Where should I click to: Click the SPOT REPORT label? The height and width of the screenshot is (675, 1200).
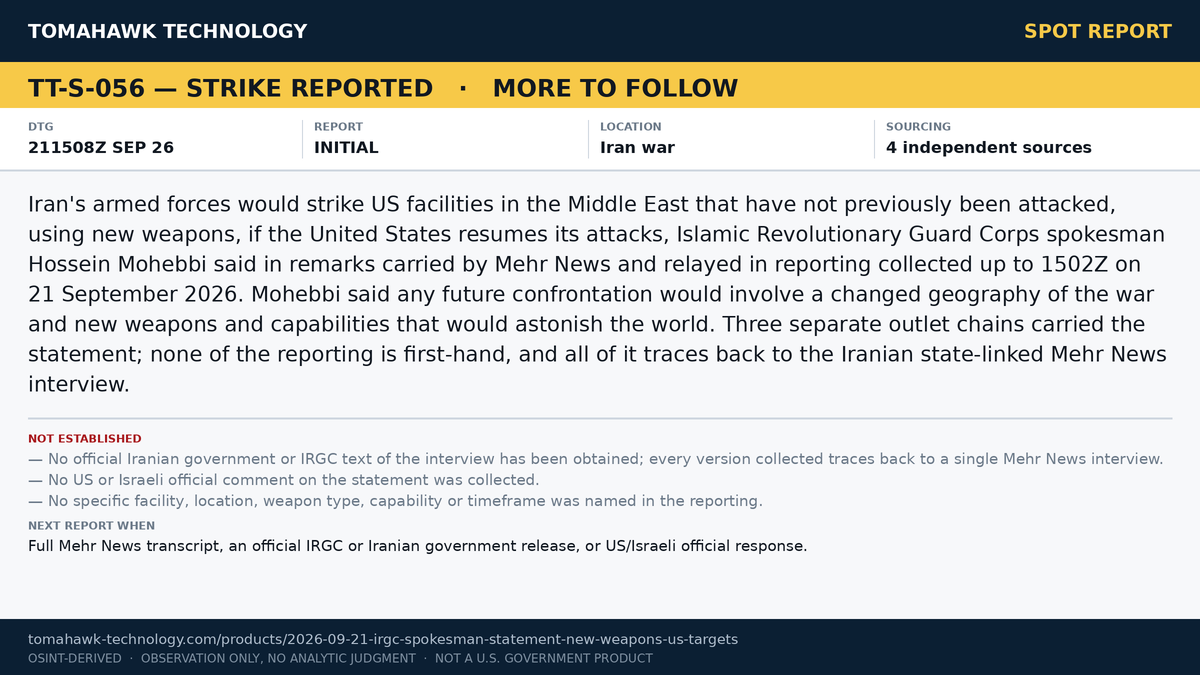tap(1098, 31)
